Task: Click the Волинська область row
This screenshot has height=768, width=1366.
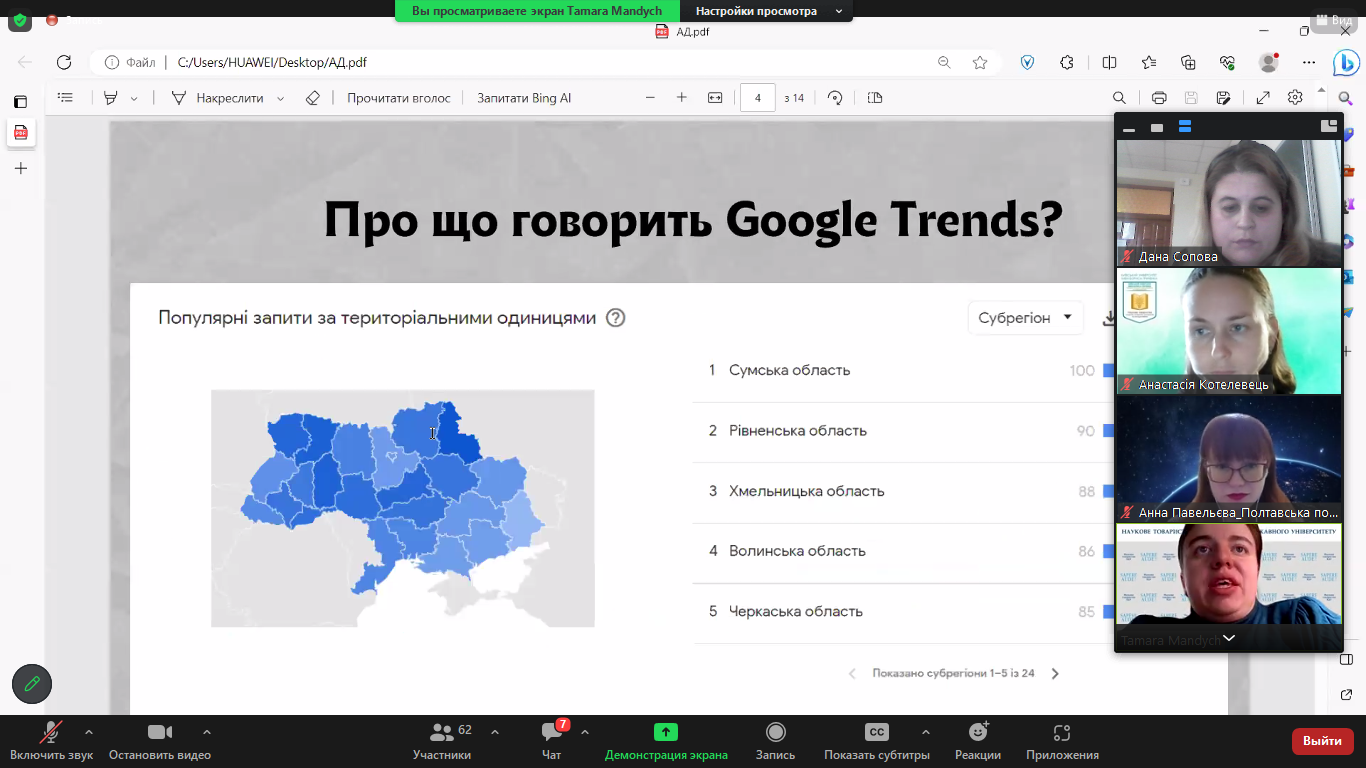Action: pyautogui.click(x=904, y=551)
